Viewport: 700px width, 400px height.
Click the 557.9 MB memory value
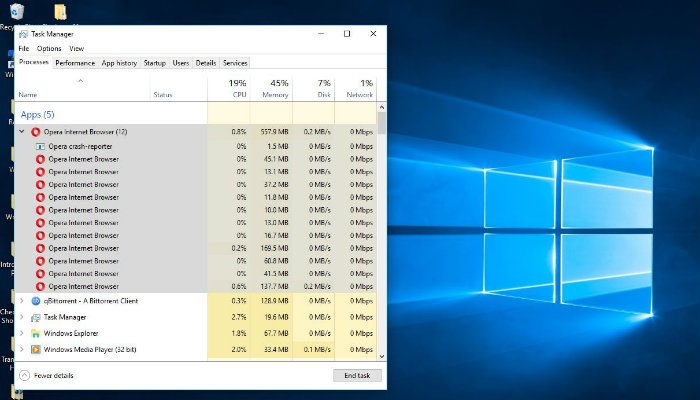pyautogui.click(x=275, y=132)
